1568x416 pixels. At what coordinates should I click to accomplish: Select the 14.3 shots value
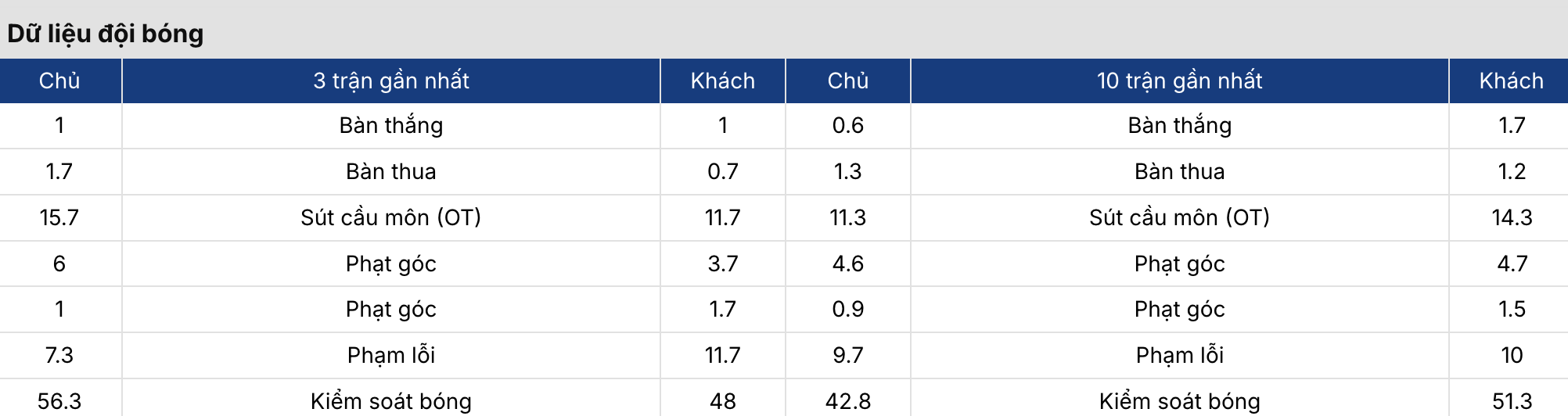pyautogui.click(x=1512, y=217)
